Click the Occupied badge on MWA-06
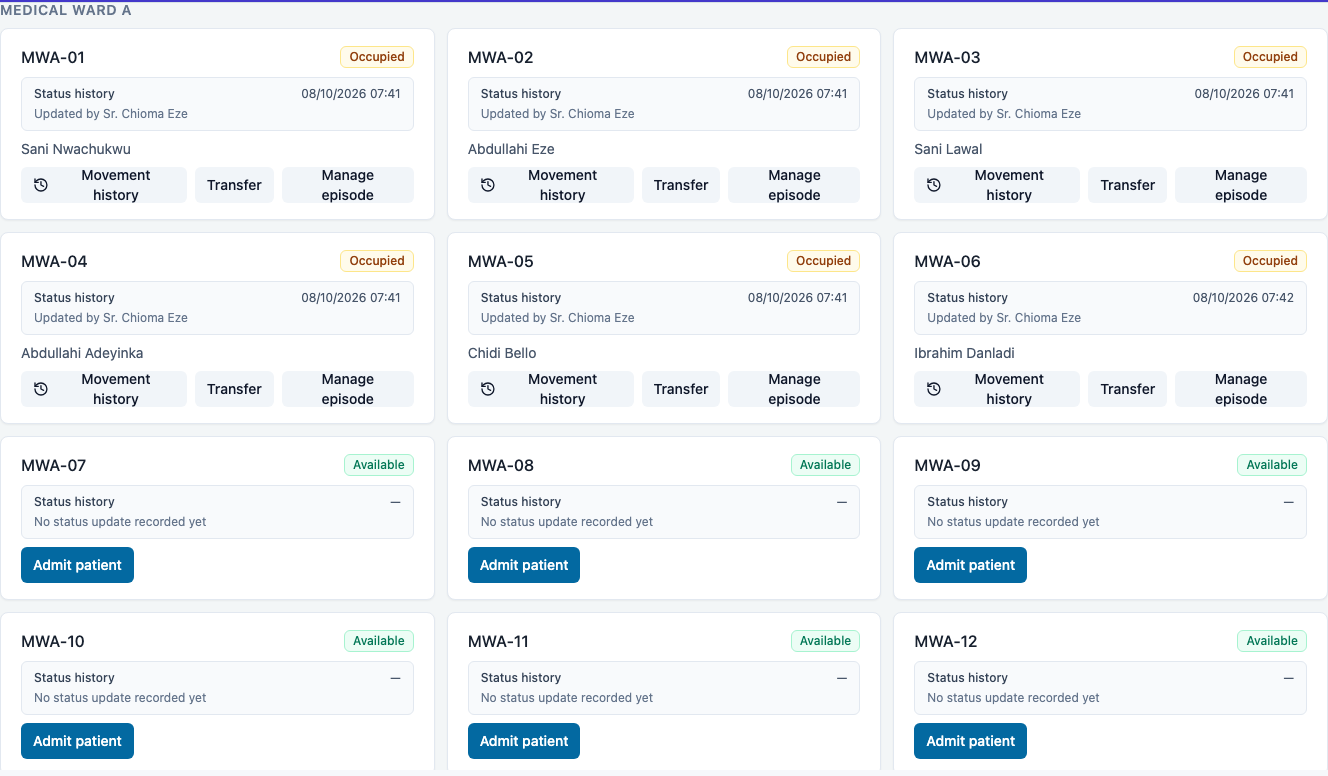The image size is (1328, 776). pyautogui.click(x=1270, y=261)
